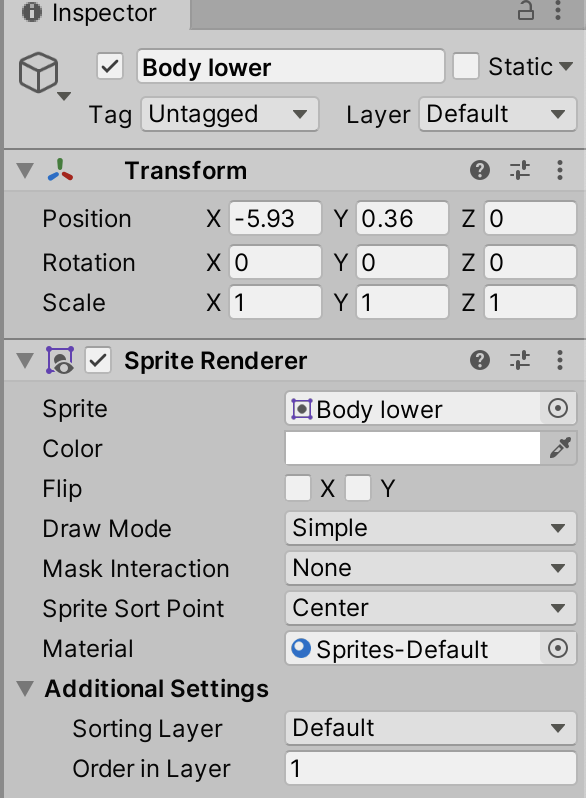Click the Rotation label
Image resolution: width=586 pixels, height=798 pixels.
pos(89,263)
